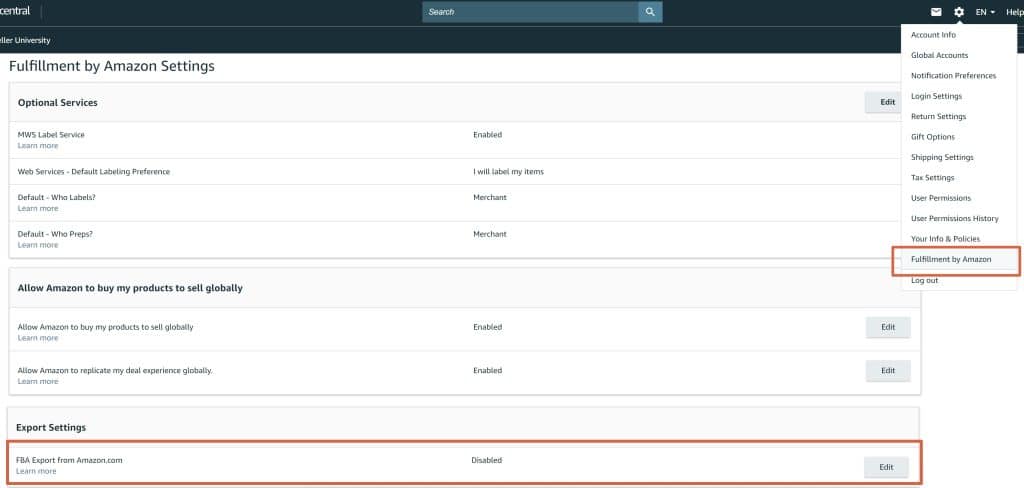
Task: Open Tax Settings
Action: point(933,178)
